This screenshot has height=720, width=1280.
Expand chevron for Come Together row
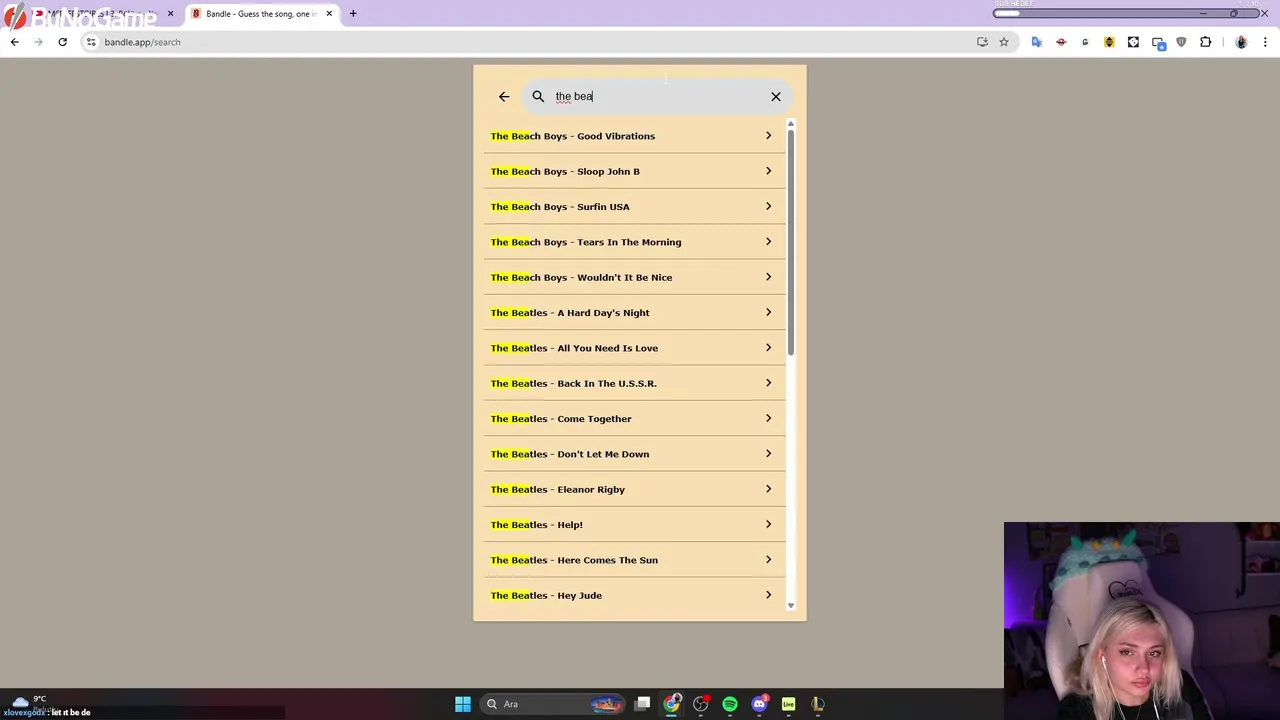[768, 418]
